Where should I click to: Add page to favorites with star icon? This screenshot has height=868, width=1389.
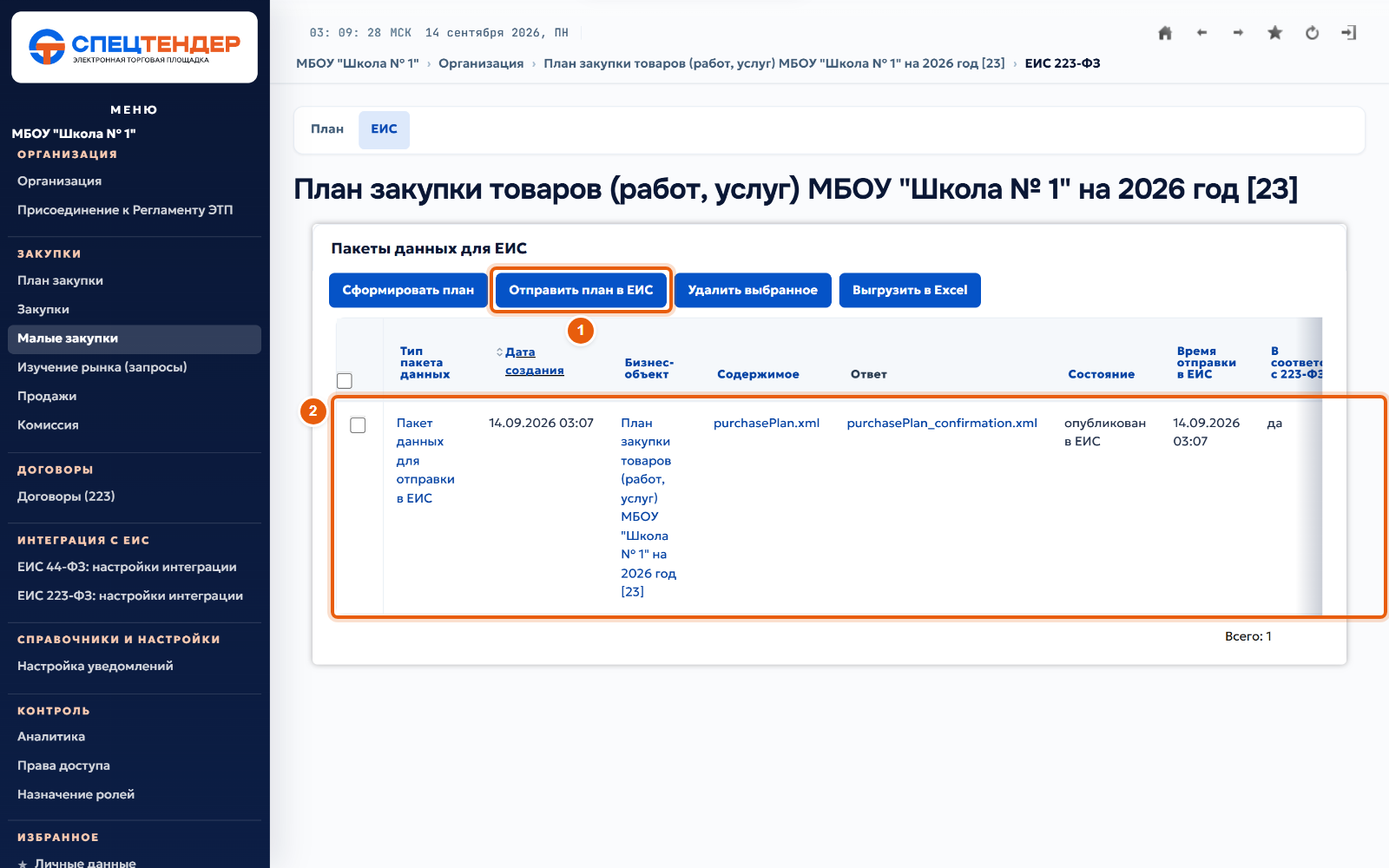coord(1274,33)
